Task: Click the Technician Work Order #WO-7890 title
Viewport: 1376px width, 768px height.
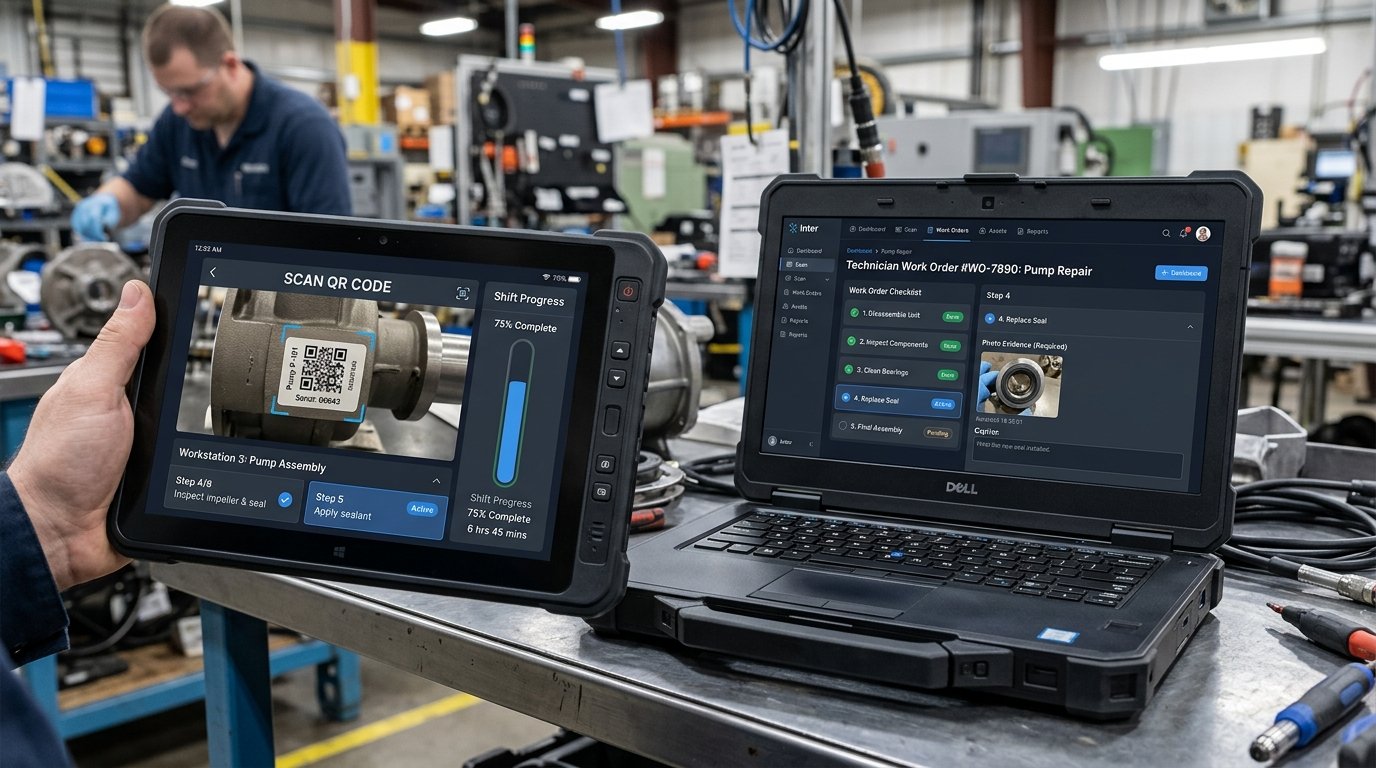Action: click(969, 269)
